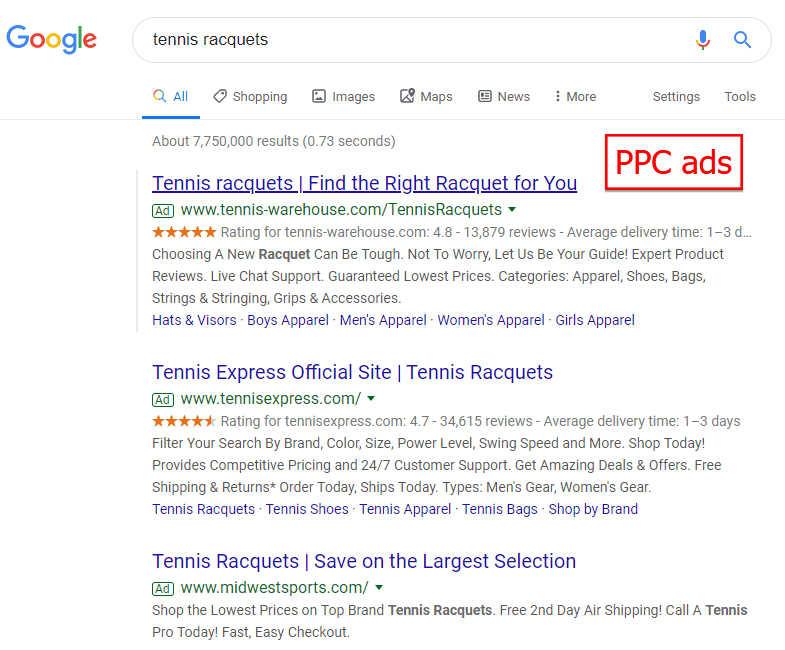Screen dimensions: 785x650
Task: Click the tennis-warehouse.com five-star rating
Action: 184,232
